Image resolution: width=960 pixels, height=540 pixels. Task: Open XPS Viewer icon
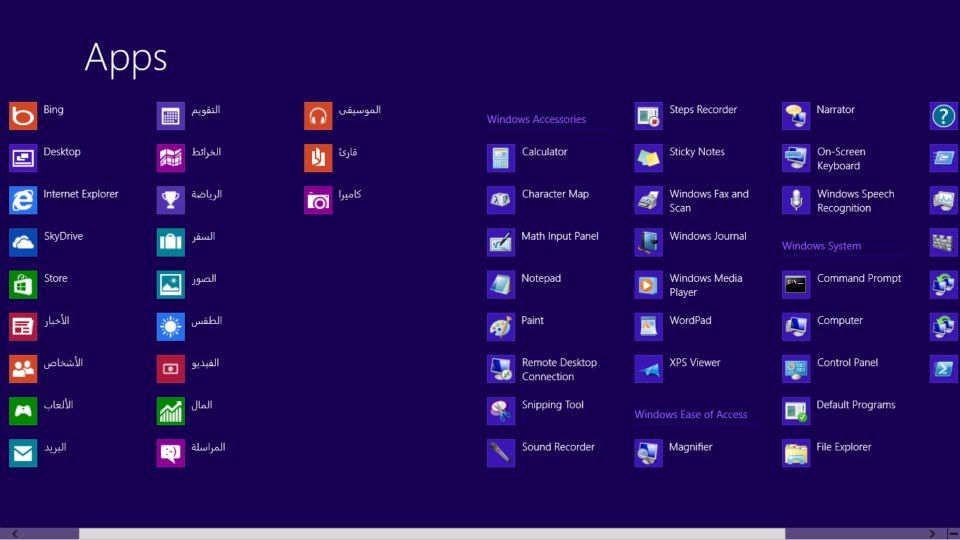648,369
